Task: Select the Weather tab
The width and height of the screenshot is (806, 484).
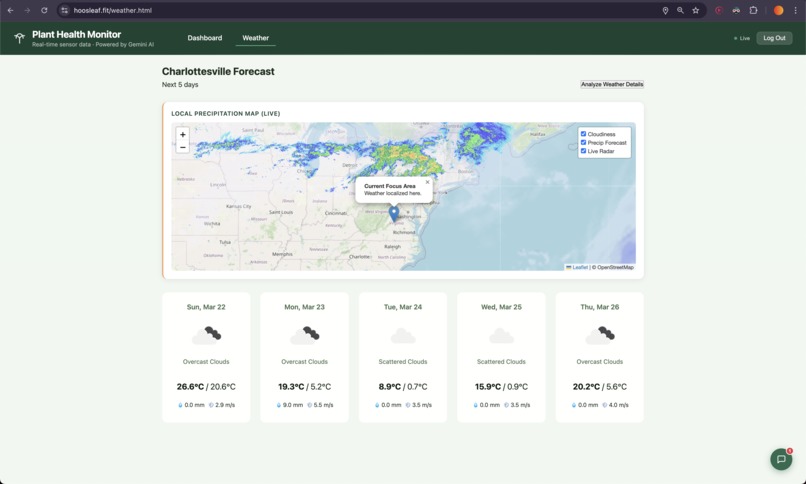Action: tap(255, 38)
